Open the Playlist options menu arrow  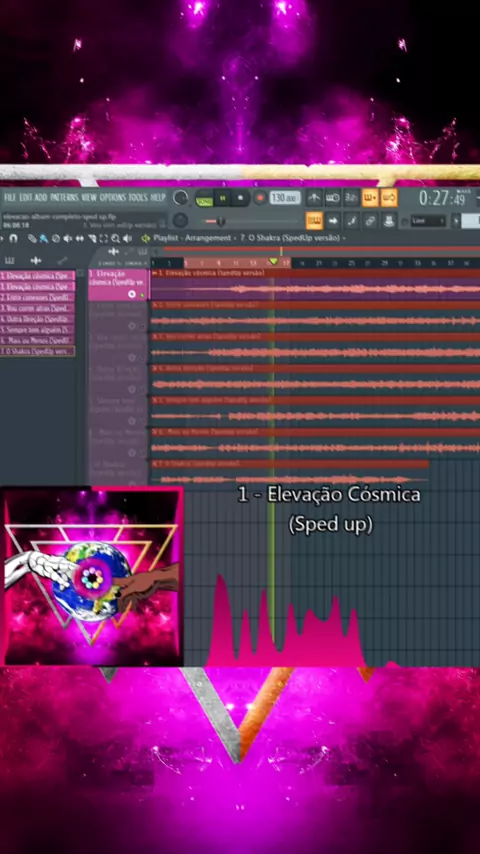(145, 238)
